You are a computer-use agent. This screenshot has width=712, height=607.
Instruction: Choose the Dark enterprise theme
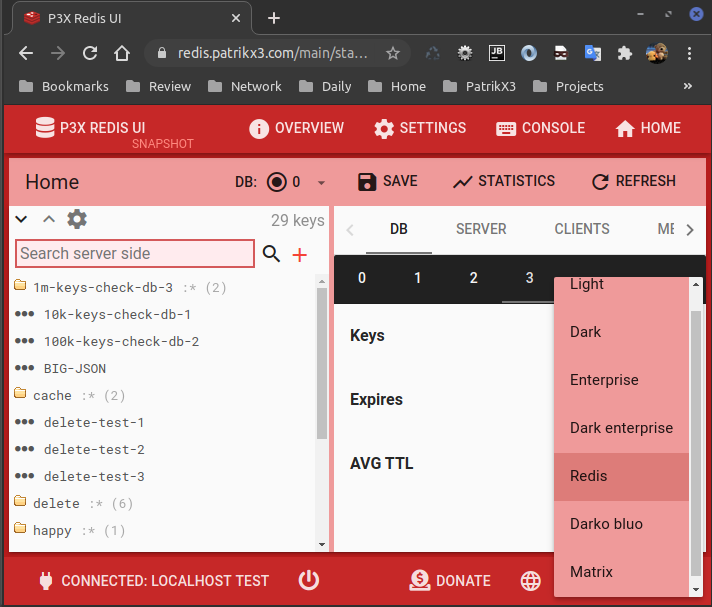pos(621,428)
